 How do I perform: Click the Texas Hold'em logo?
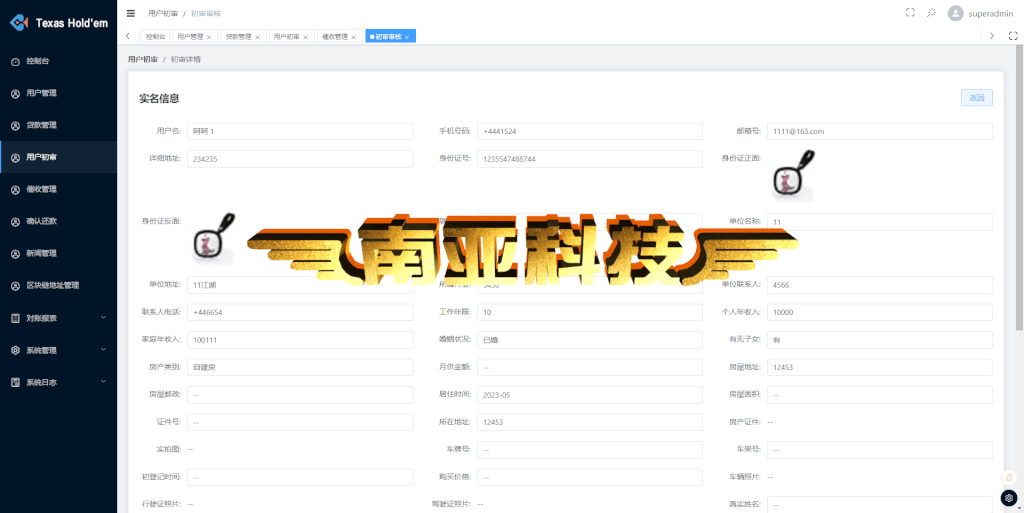pyautogui.click(x=59, y=23)
